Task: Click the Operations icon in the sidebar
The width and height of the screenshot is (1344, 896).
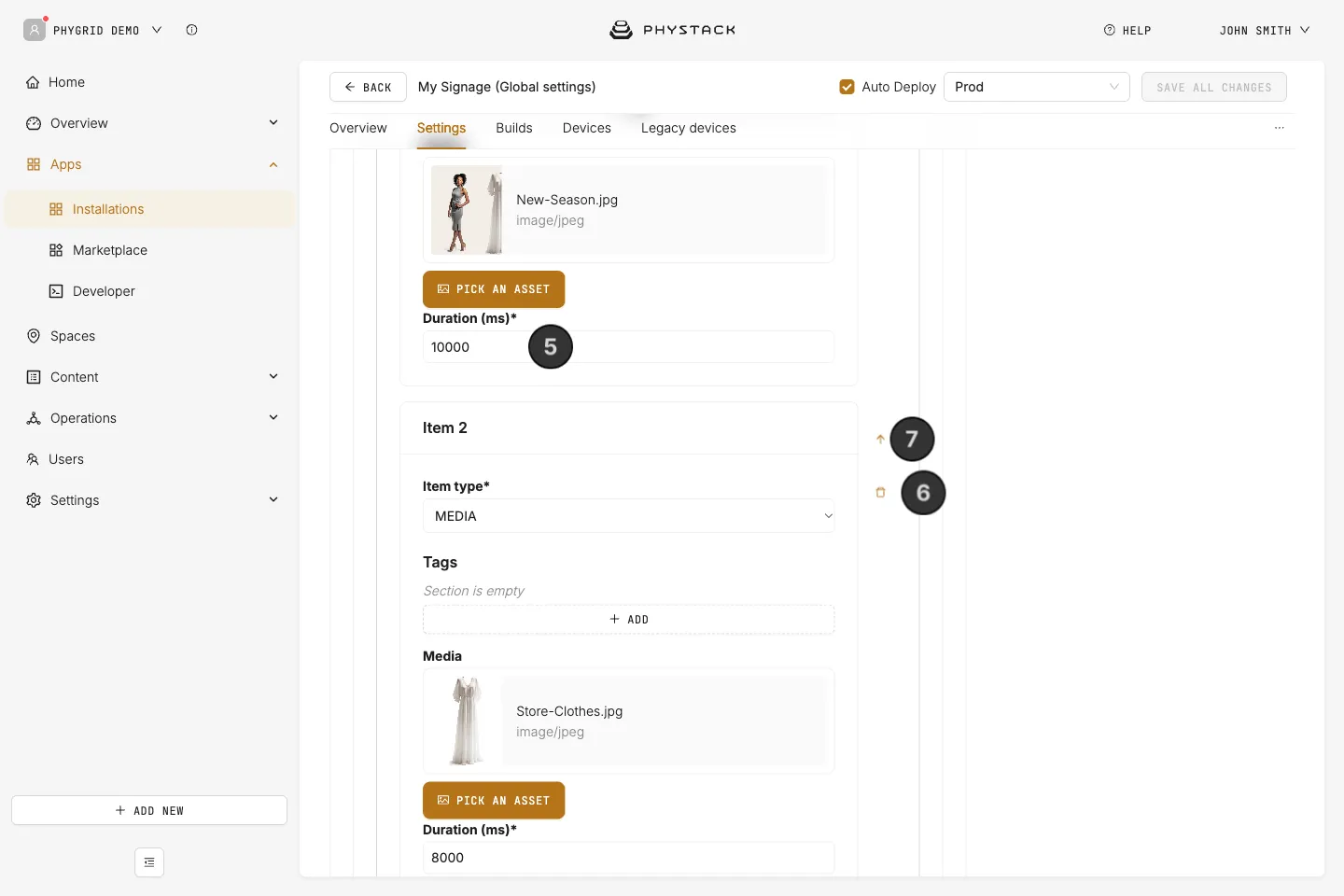Action: tap(34, 418)
